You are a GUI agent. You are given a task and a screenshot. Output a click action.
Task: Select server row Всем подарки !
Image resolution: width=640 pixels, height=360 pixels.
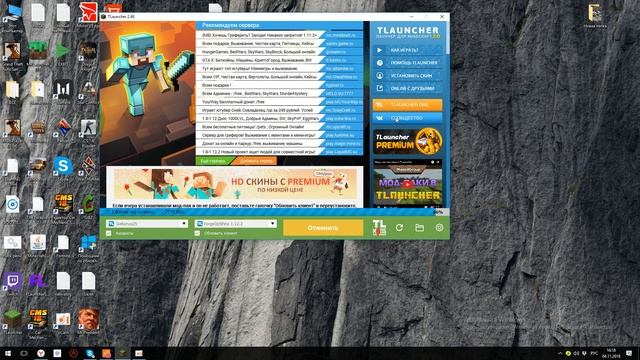coord(279,85)
